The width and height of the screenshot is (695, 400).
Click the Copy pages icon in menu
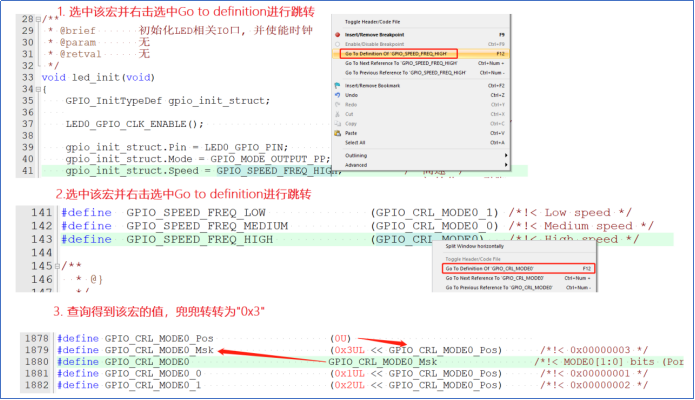point(337,124)
